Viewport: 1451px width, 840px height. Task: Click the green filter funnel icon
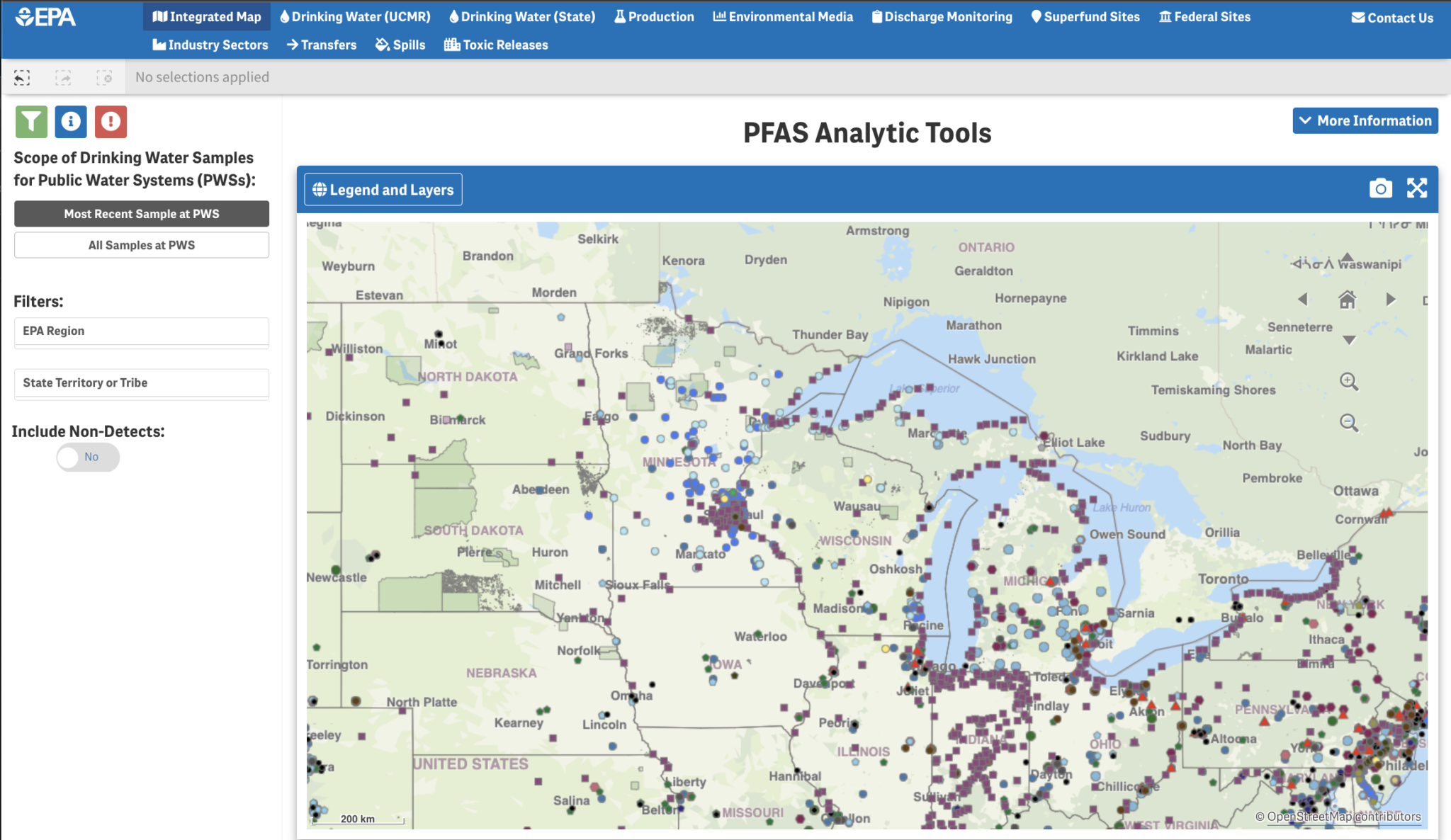click(x=31, y=122)
